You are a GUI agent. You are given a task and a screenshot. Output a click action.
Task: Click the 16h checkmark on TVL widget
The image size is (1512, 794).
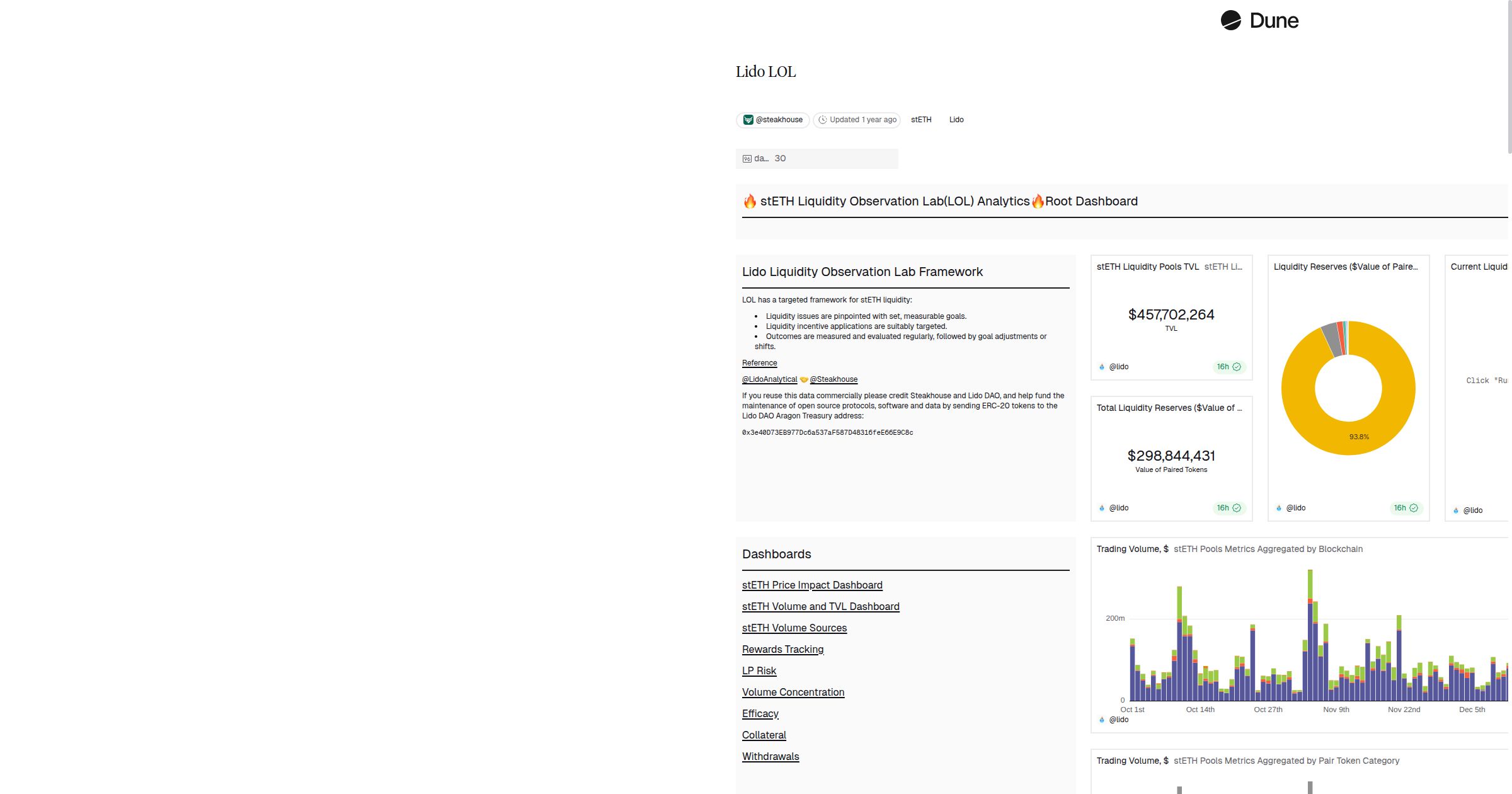click(x=1237, y=367)
